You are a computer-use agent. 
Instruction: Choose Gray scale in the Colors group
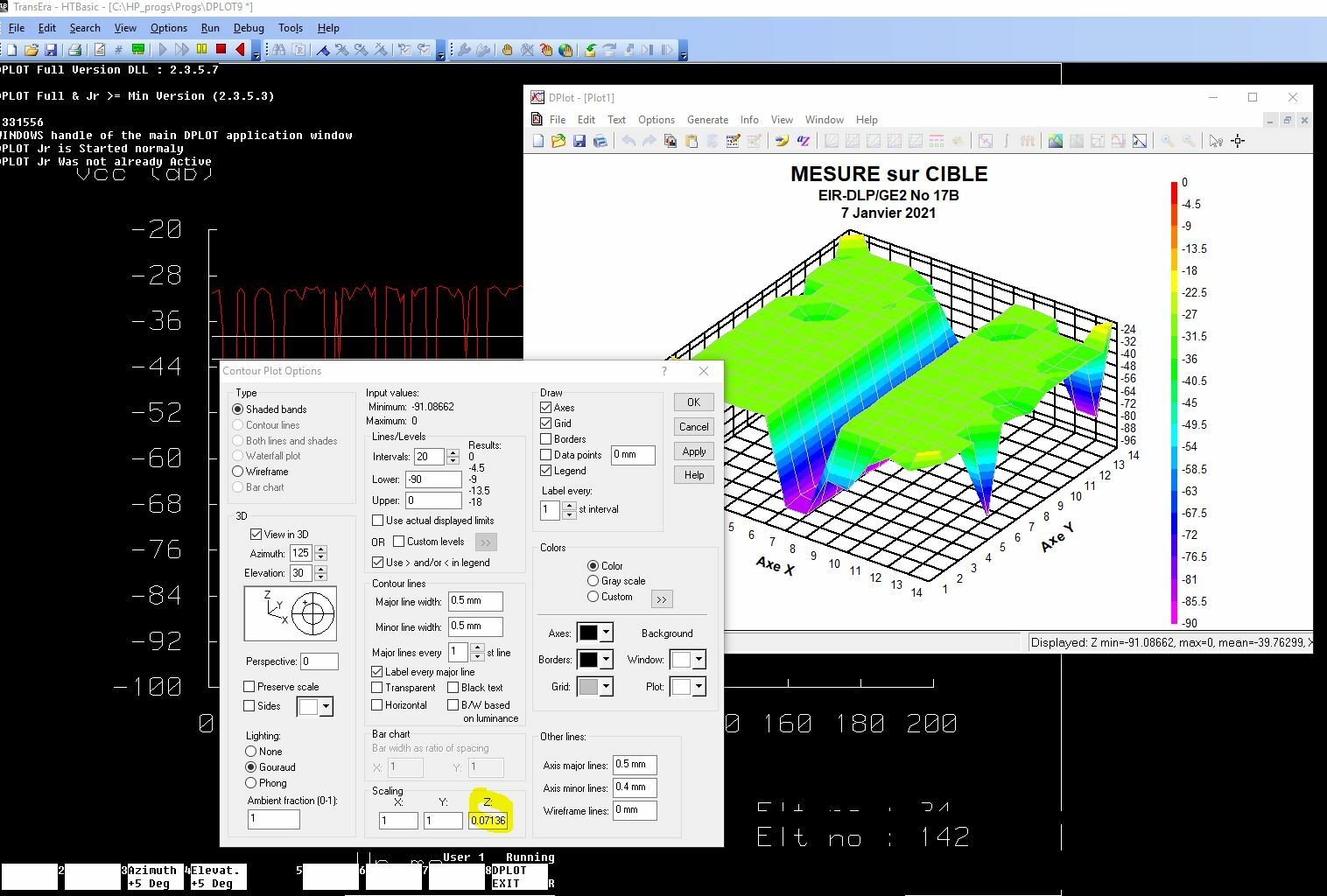pos(593,581)
